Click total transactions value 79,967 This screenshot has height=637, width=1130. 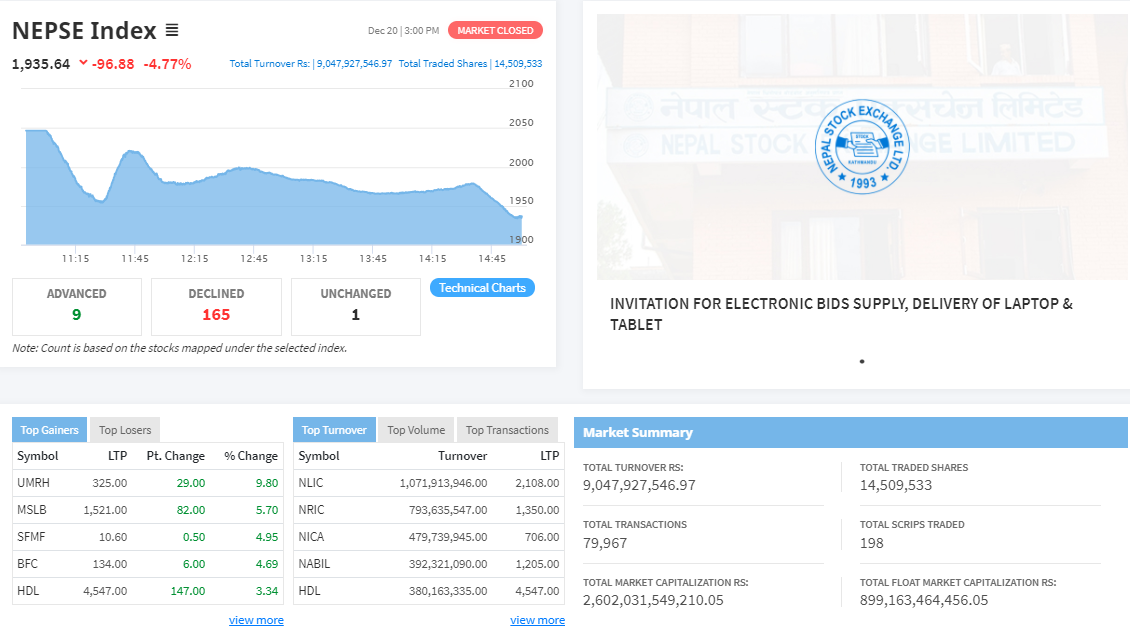click(x=605, y=543)
